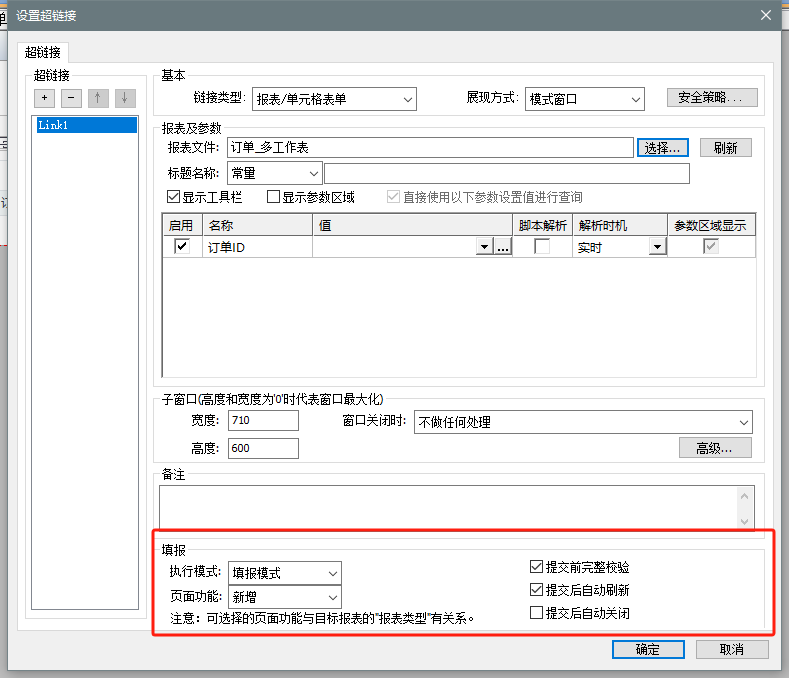789x678 pixels.
Task: Click the ellipsis button in 订单ID value cell
Action: coord(503,247)
